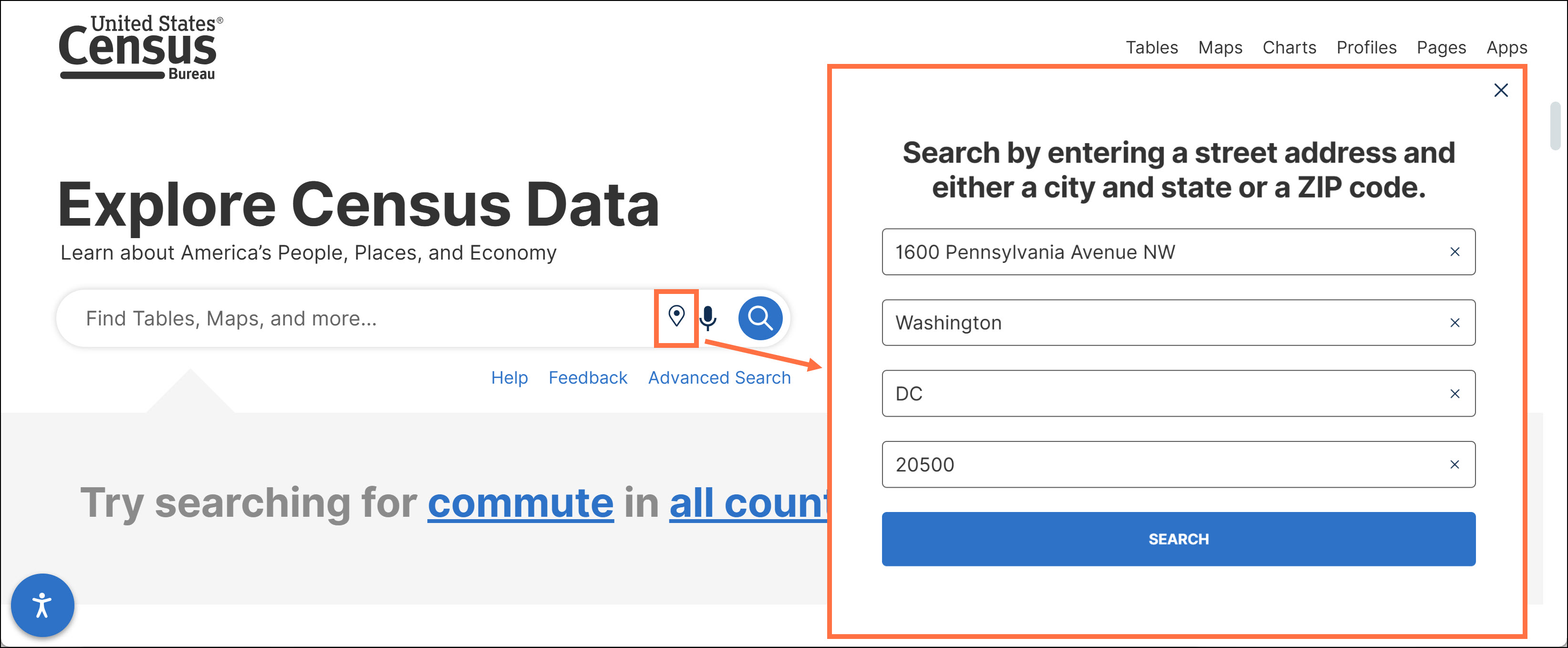The height and width of the screenshot is (648, 1568).
Task: Activate the microphone voice search
Action: pos(708,318)
